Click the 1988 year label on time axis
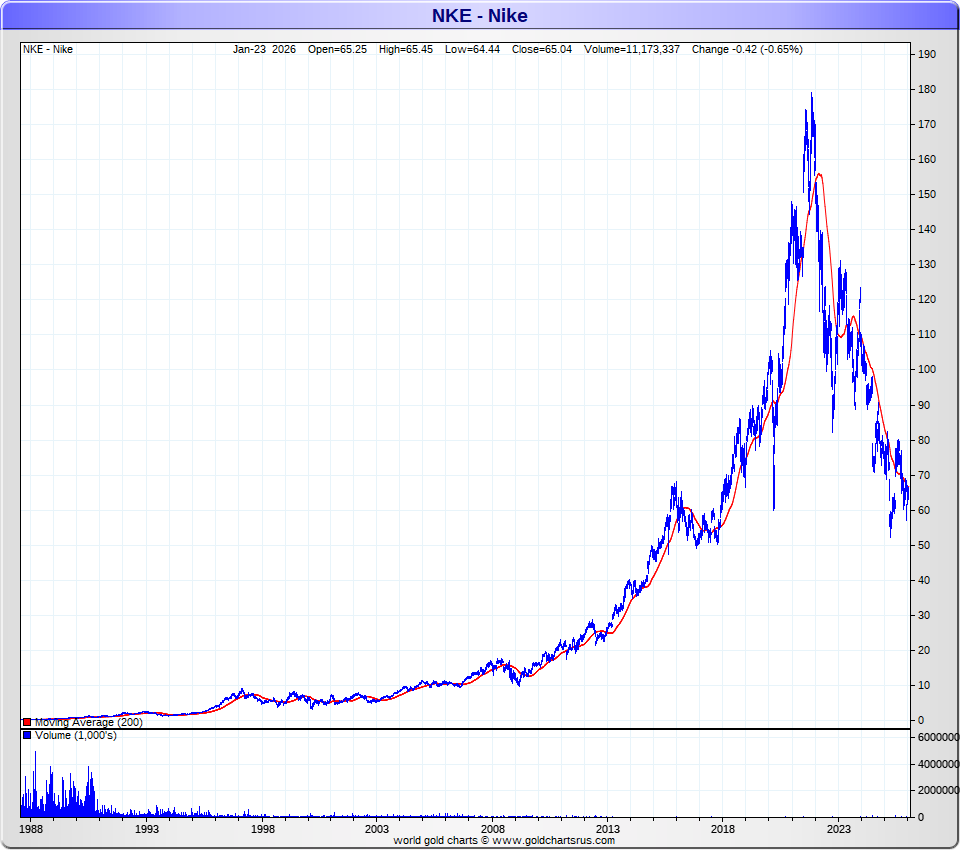 click(x=31, y=829)
